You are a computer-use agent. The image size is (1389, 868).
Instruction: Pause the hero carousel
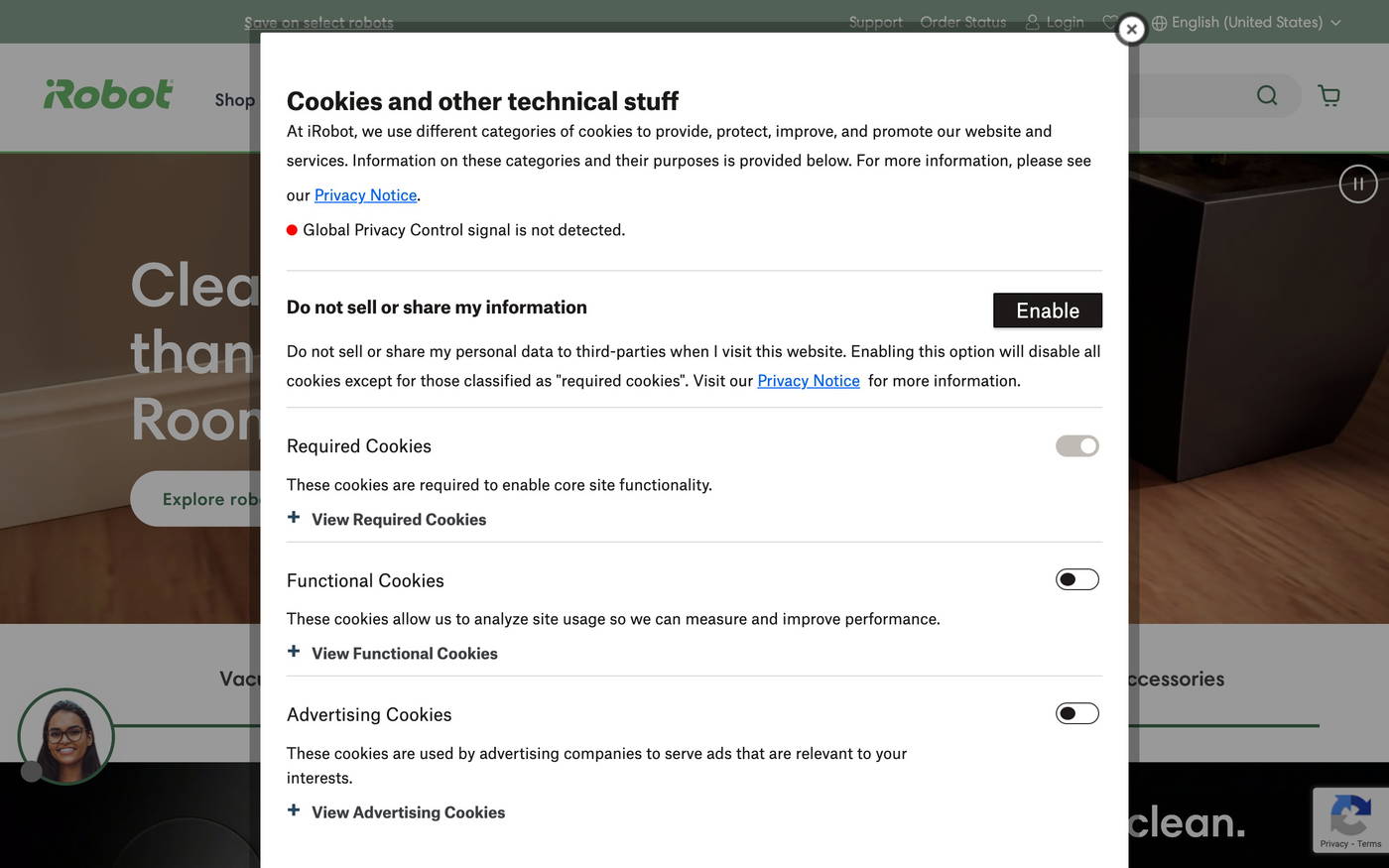1358,184
